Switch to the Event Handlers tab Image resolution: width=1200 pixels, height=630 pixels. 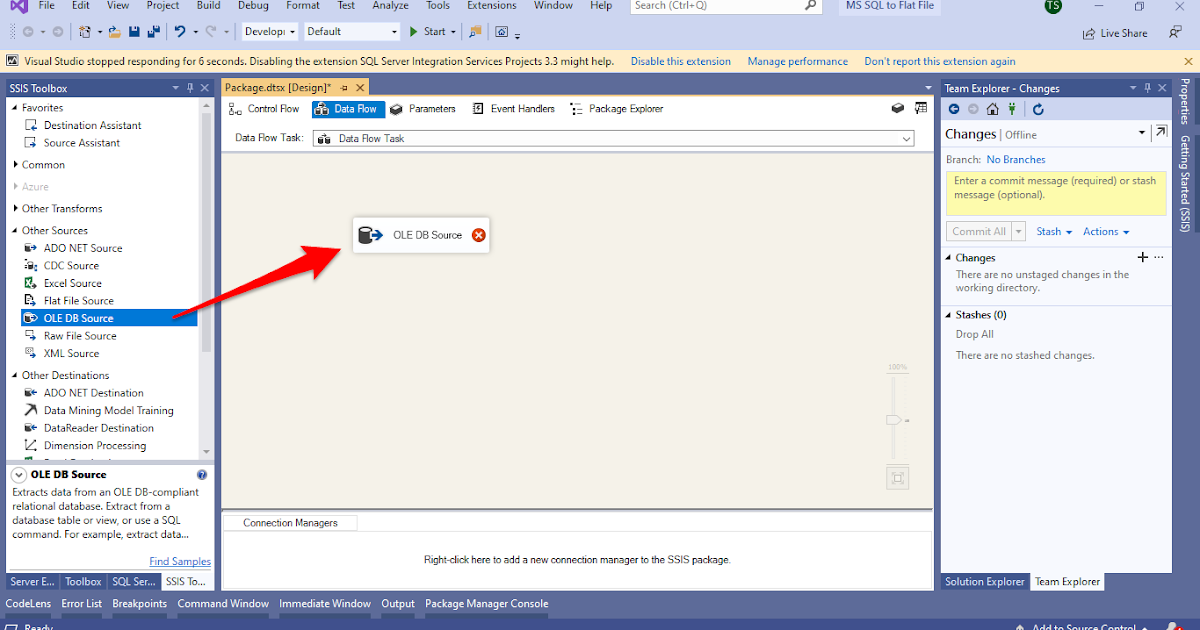click(x=513, y=109)
